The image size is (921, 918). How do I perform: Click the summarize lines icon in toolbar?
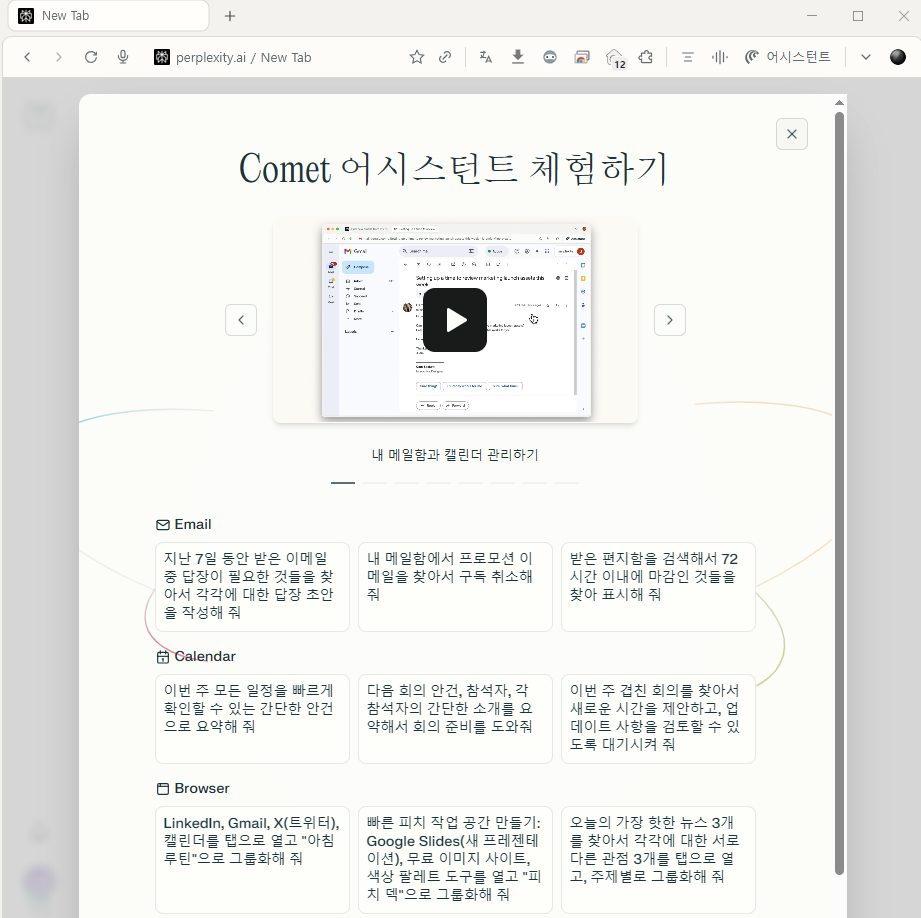(x=687, y=57)
